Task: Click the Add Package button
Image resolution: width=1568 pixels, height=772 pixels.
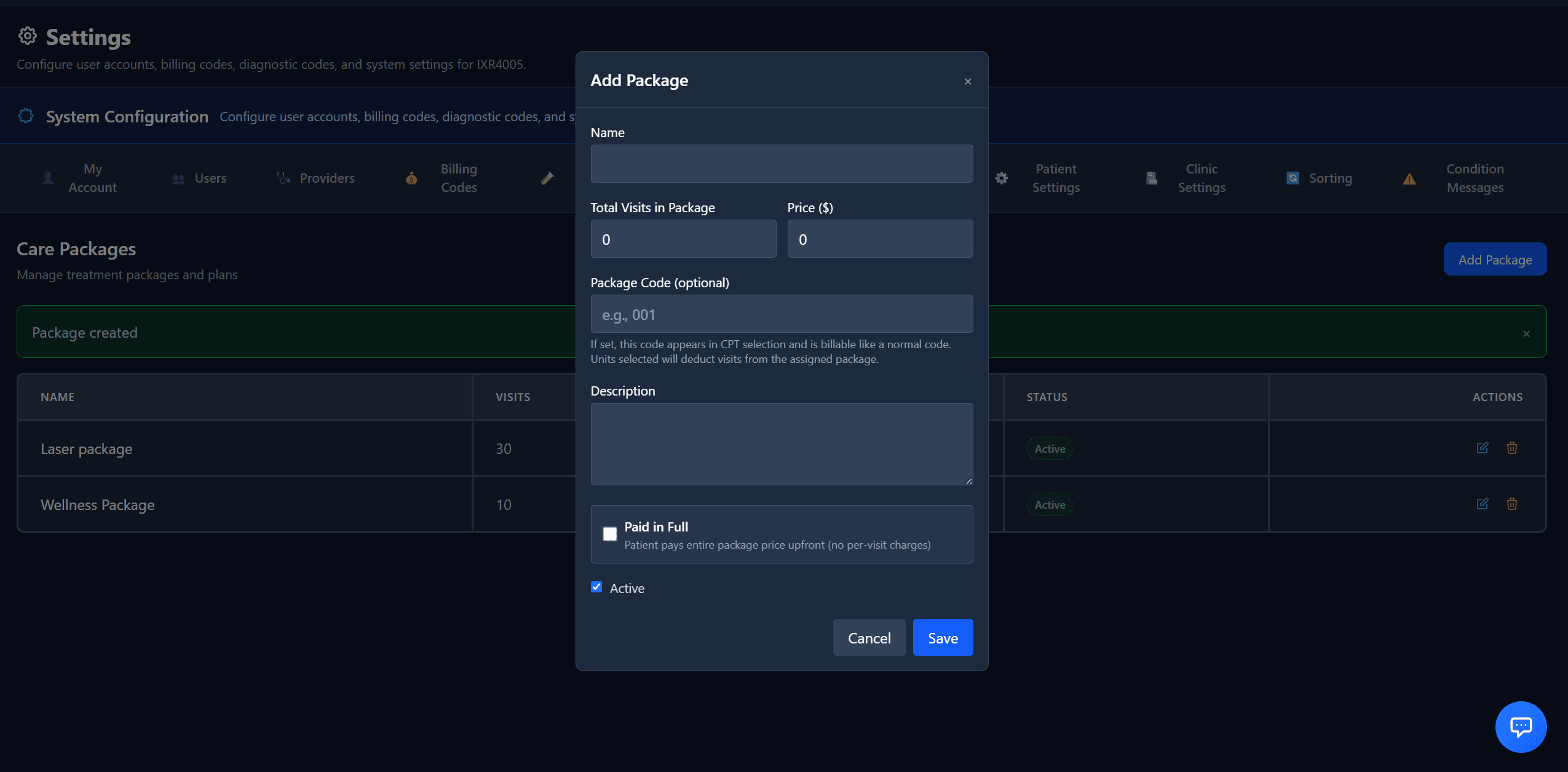Action: tap(1494, 259)
